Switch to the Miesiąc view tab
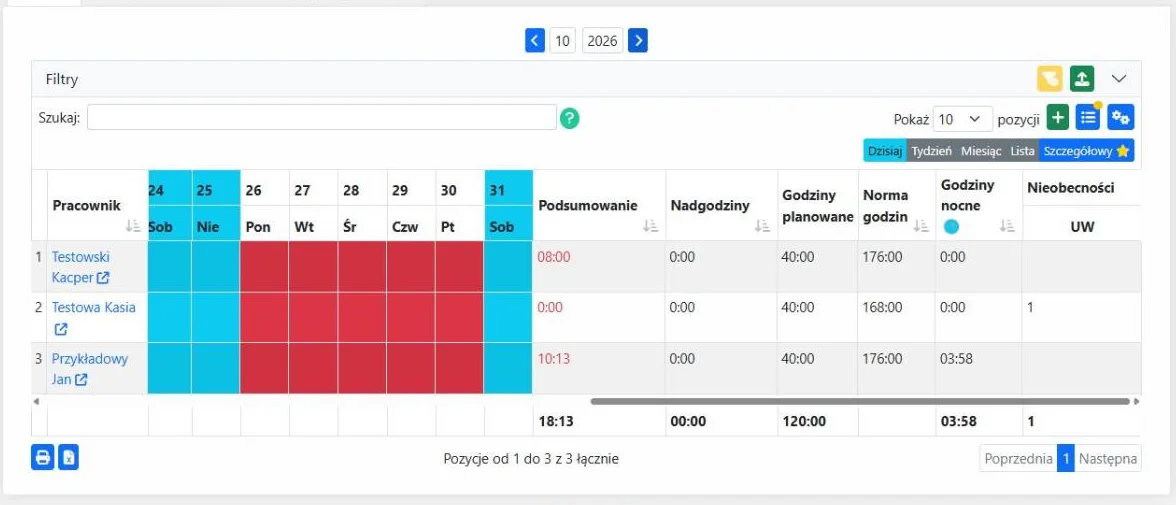The width and height of the screenshot is (1176, 505). pos(981,151)
